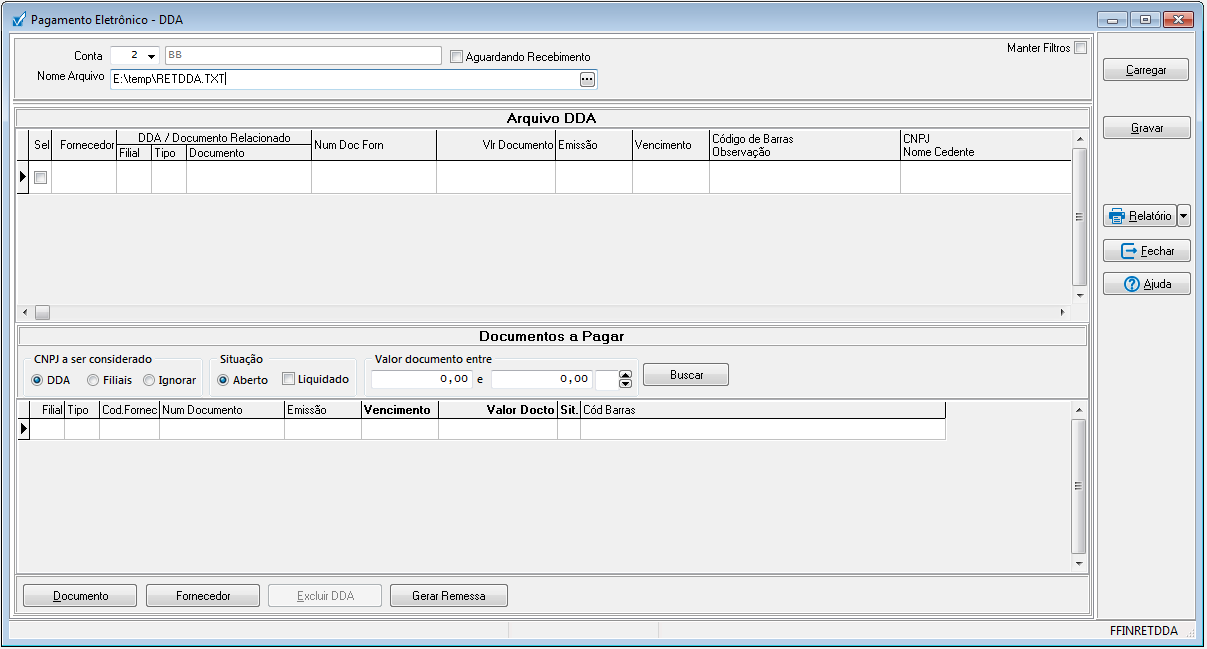Click the application icon in title bar
Screen dimensions: 1207x649
coord(18,19)
